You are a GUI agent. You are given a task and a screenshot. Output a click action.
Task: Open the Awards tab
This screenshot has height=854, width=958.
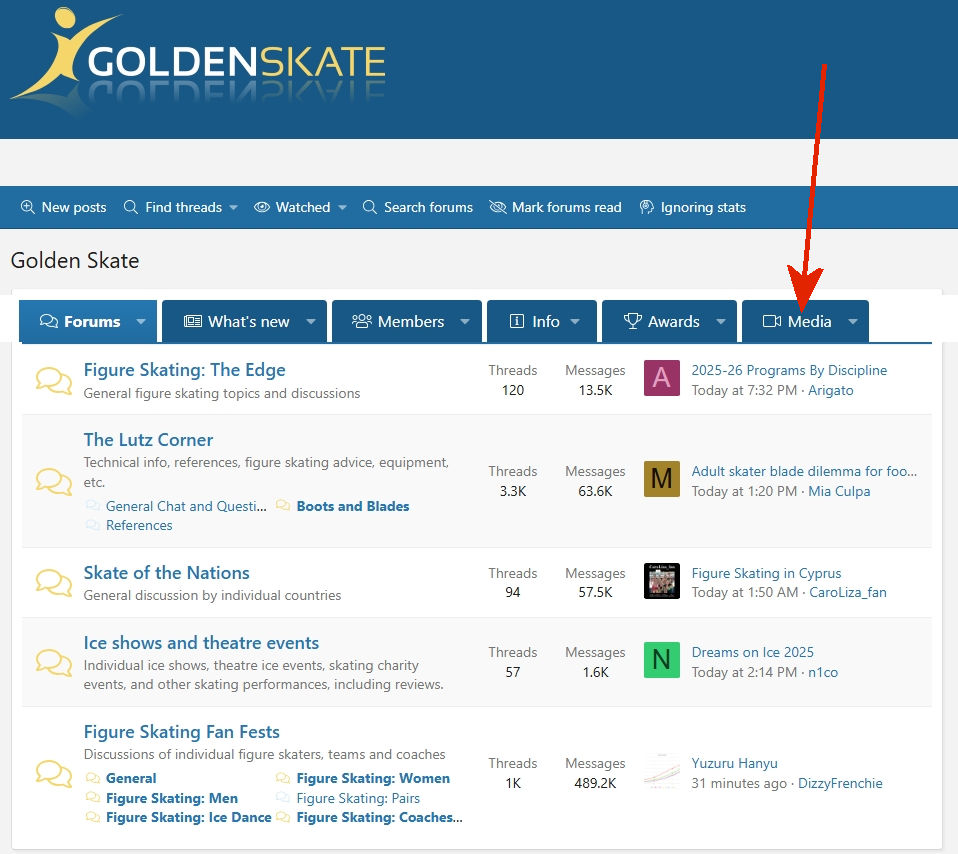(661, 321)
